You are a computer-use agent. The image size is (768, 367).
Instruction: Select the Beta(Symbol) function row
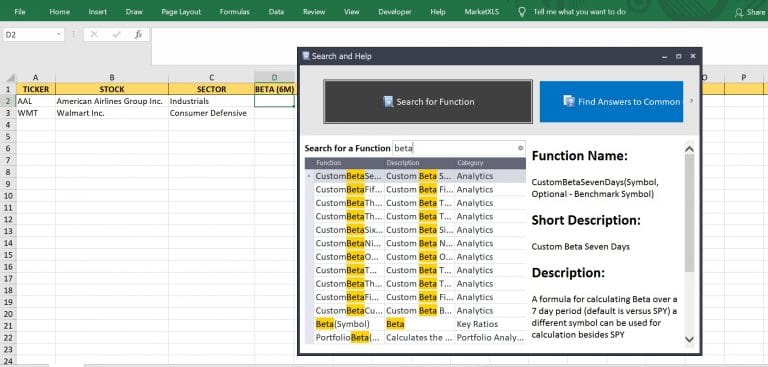tap(415, 324)
